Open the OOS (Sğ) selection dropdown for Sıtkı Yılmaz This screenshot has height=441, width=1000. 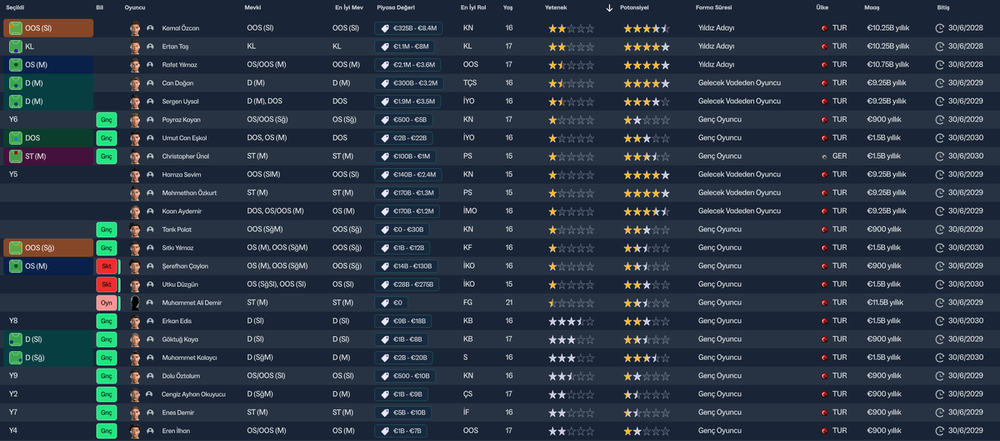(x=48, y=248)
